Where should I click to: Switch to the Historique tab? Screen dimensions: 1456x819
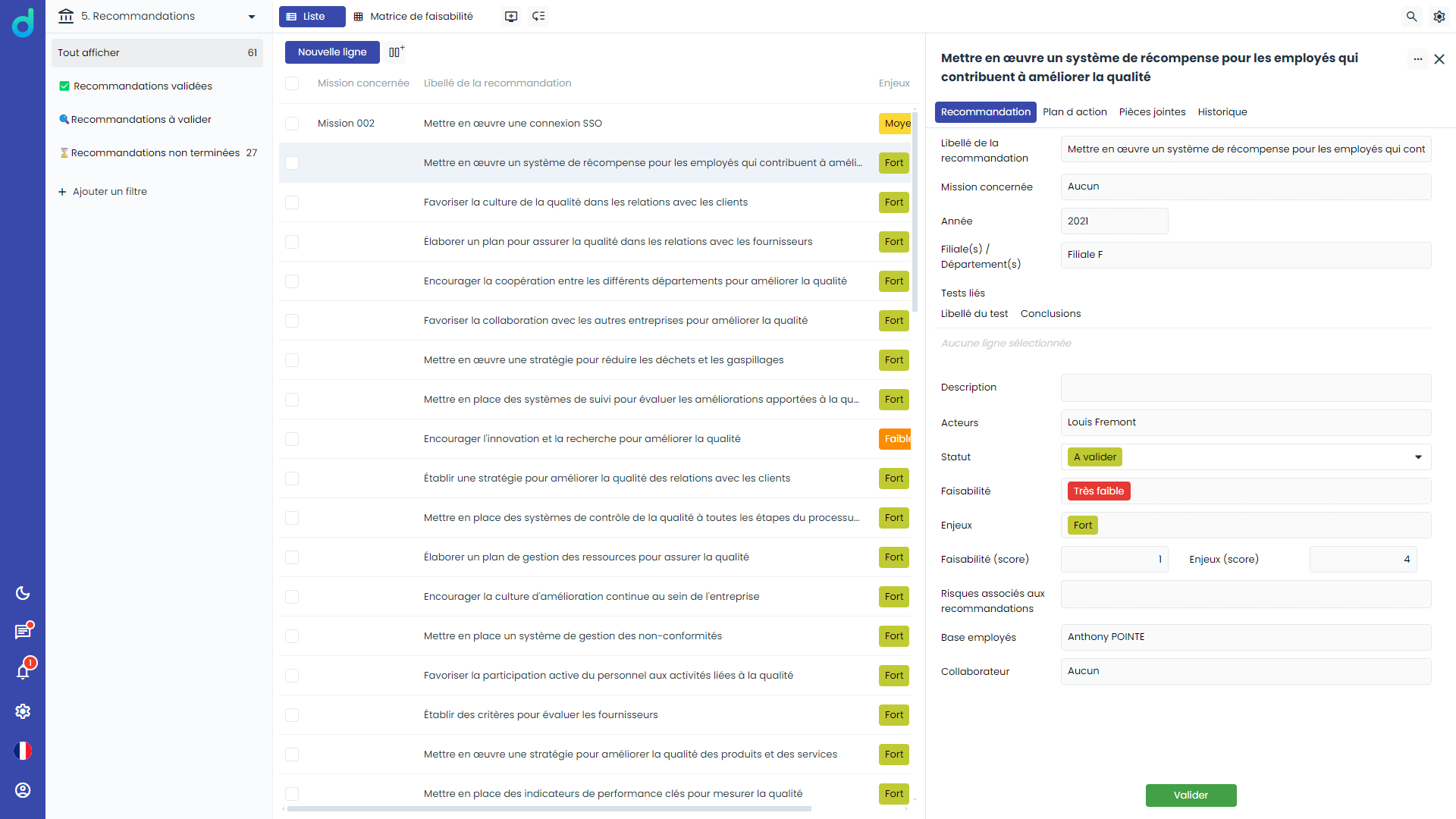pos(1222,111)
